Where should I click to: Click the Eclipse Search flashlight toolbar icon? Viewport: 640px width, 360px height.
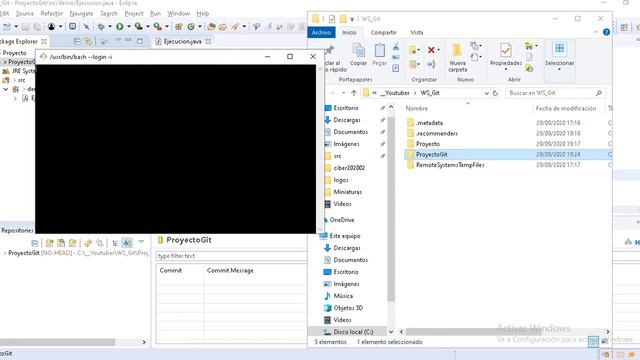pyautogui.click(x=235, y=27)
